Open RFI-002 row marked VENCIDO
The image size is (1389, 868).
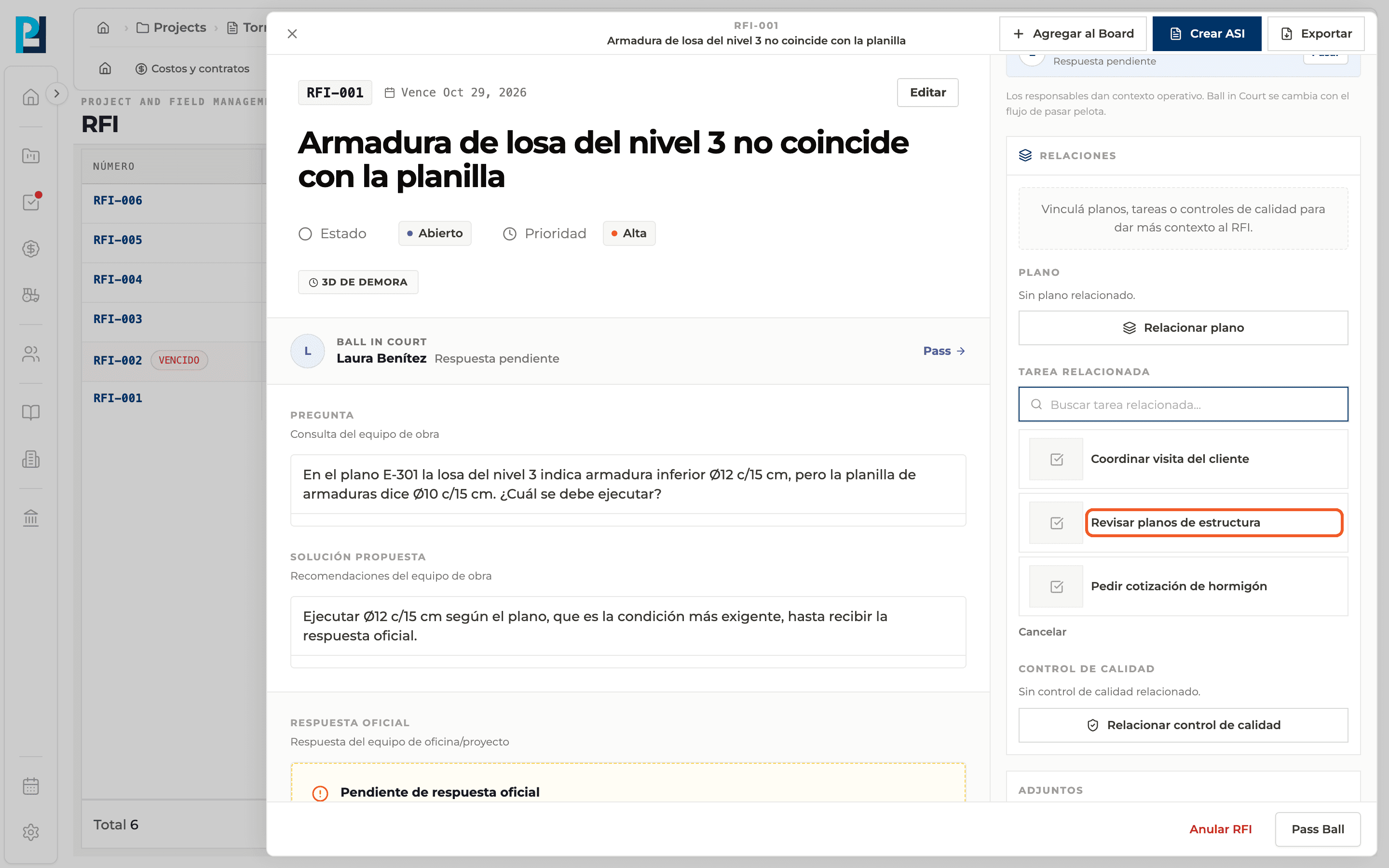click(x=174, y=361)
